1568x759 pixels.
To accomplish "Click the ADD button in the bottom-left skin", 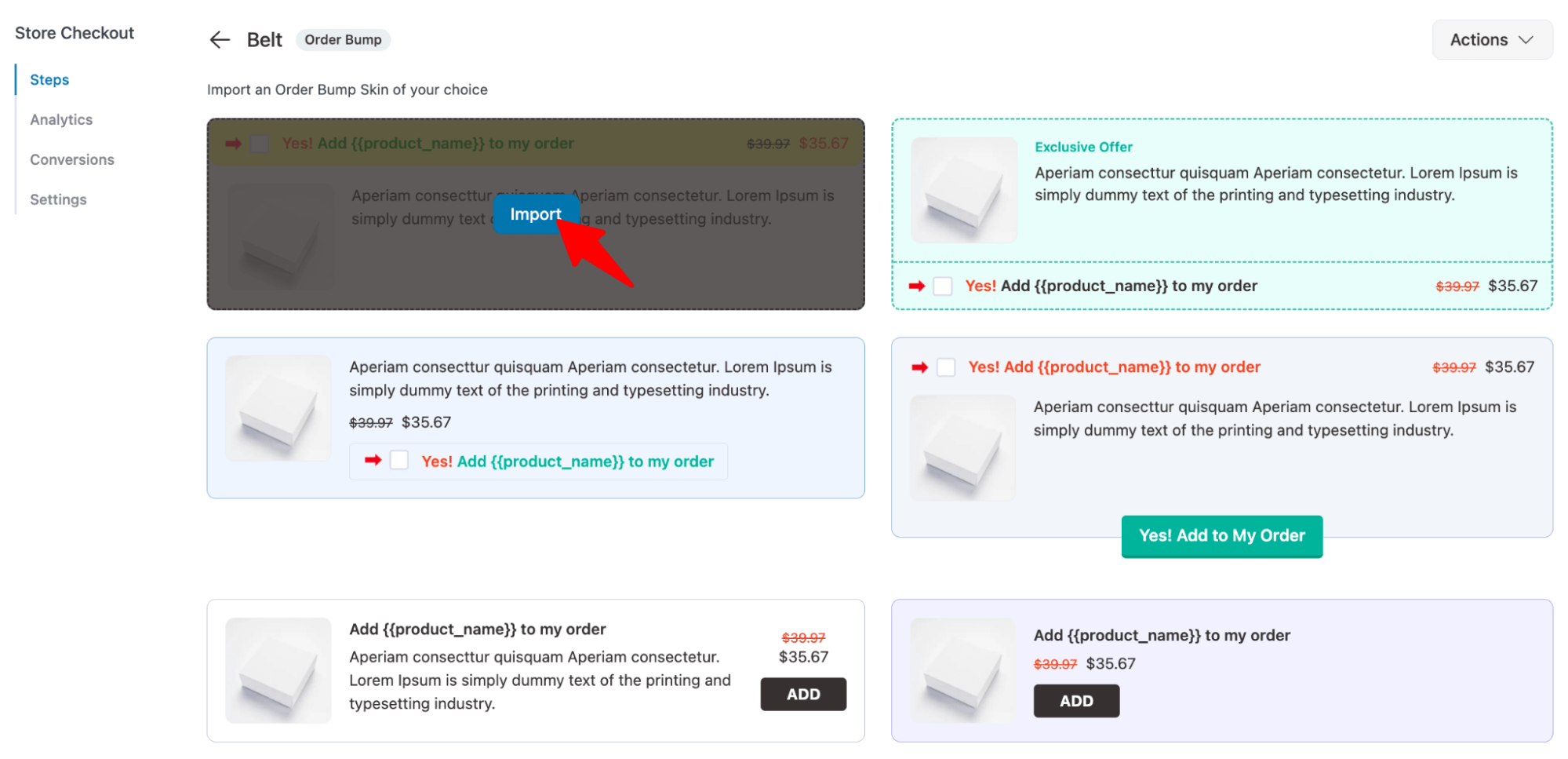I will tap(802, 694).
